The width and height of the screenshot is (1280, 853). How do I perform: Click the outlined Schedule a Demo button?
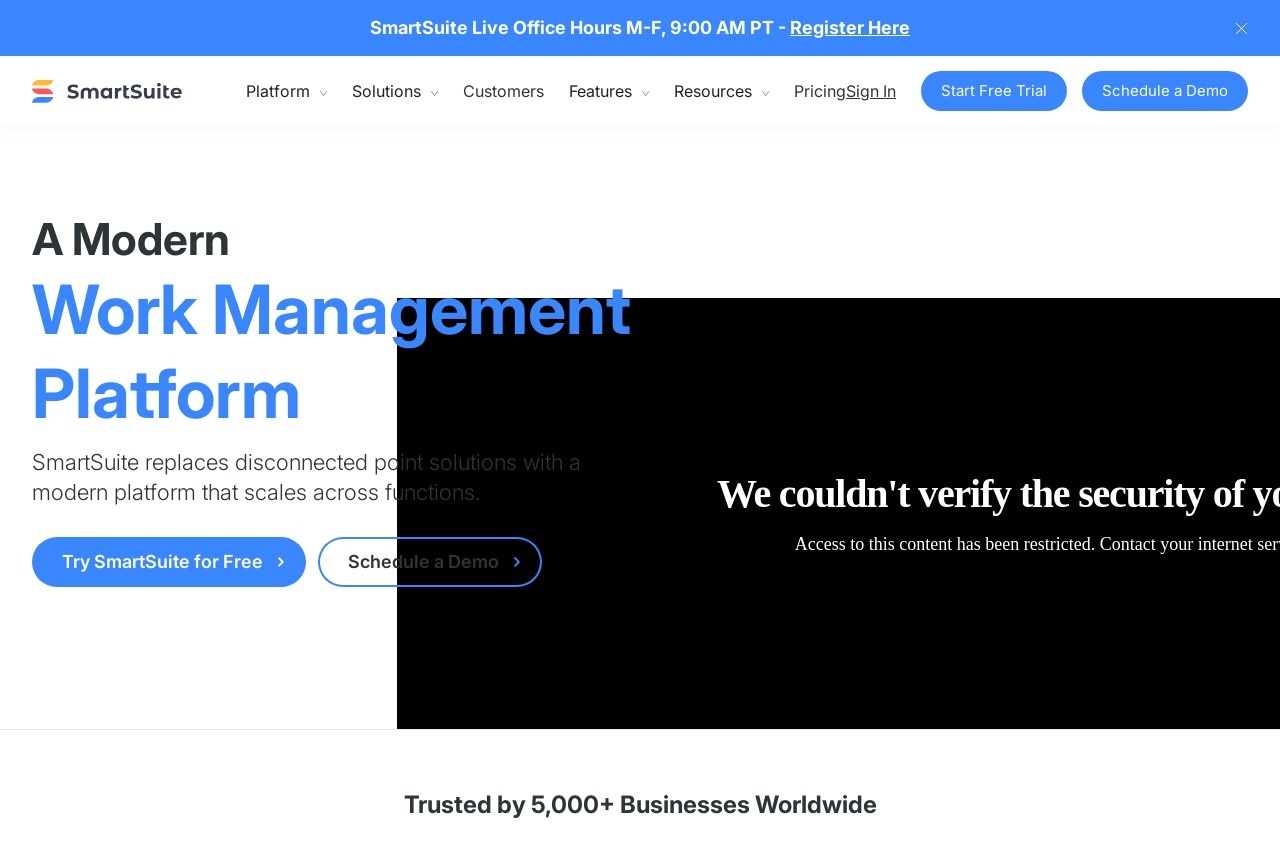point(430,562)
